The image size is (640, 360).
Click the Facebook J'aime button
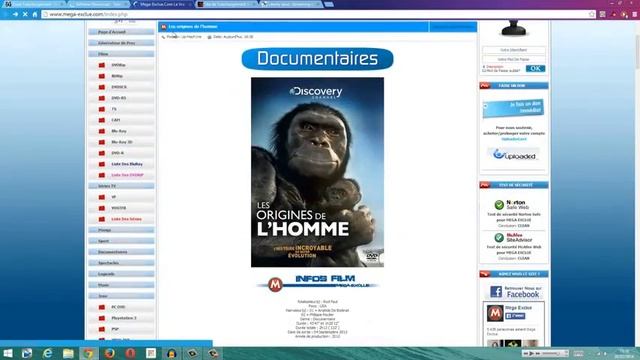click(x=516, y=316)
